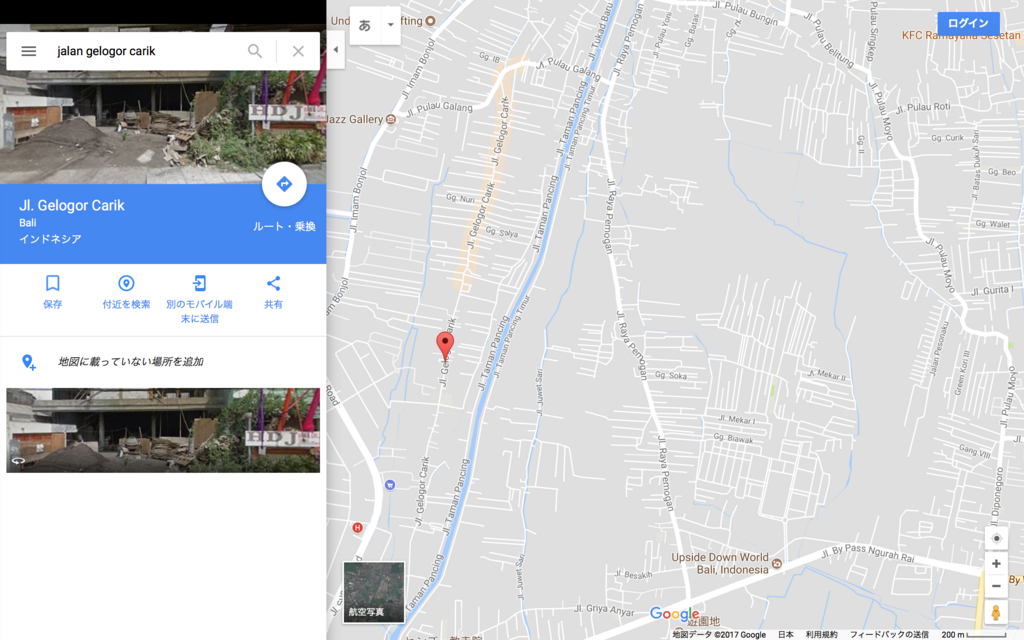
Task: Click the Gg. Curik street label
Action: click(x=947, y=138)
